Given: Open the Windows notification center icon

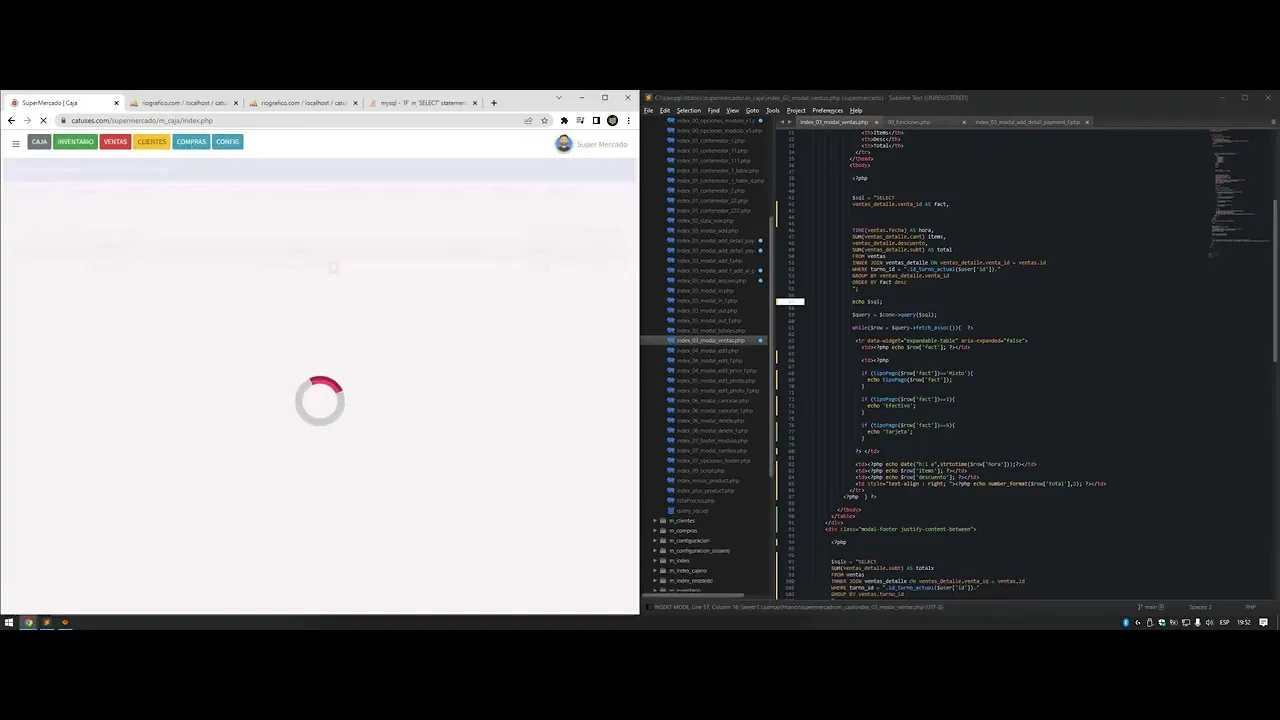Looking at the screenshot, I should [x=1264, y=622].
